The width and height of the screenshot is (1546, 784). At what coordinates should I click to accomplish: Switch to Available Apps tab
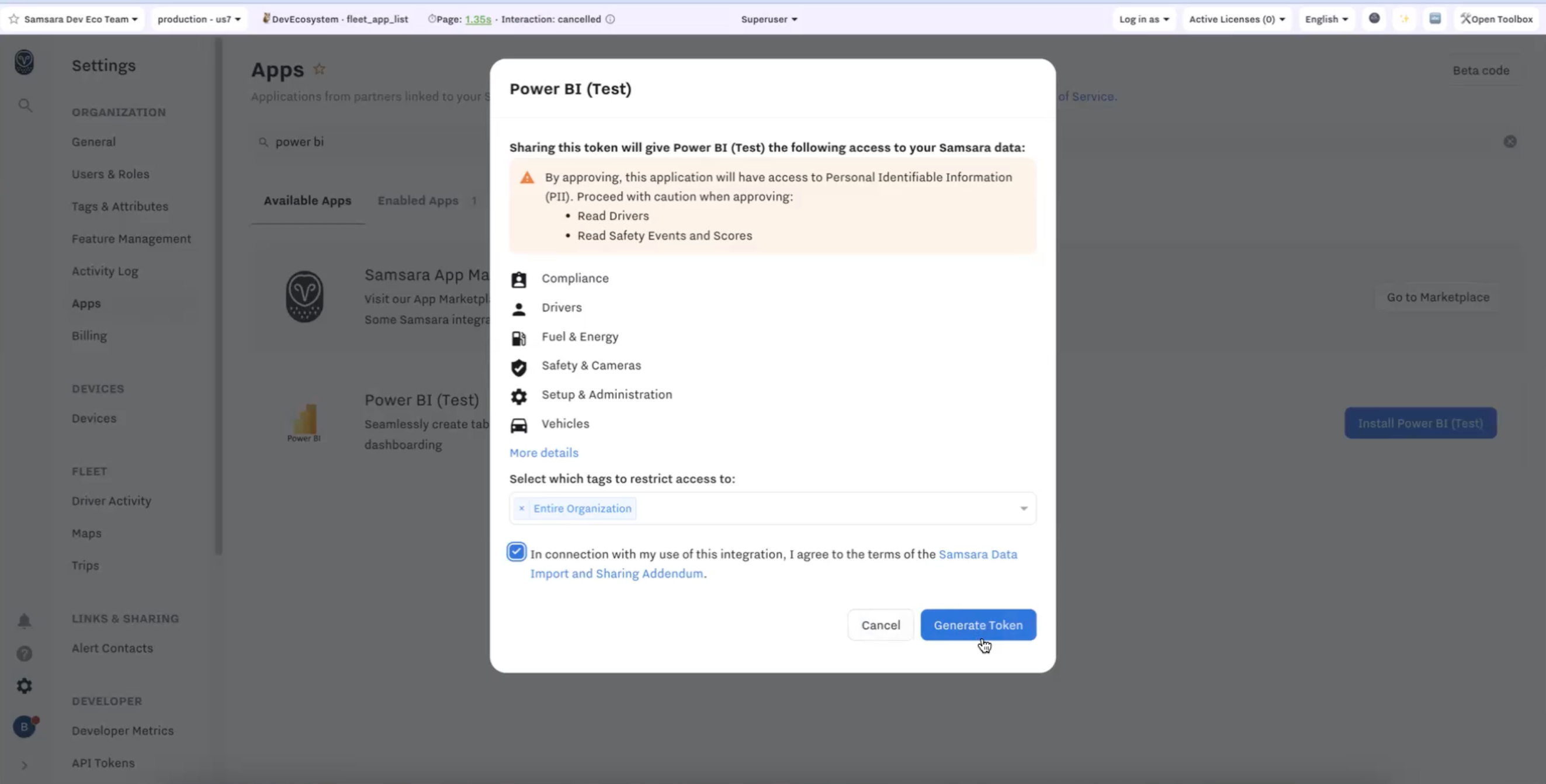(308, 200)
